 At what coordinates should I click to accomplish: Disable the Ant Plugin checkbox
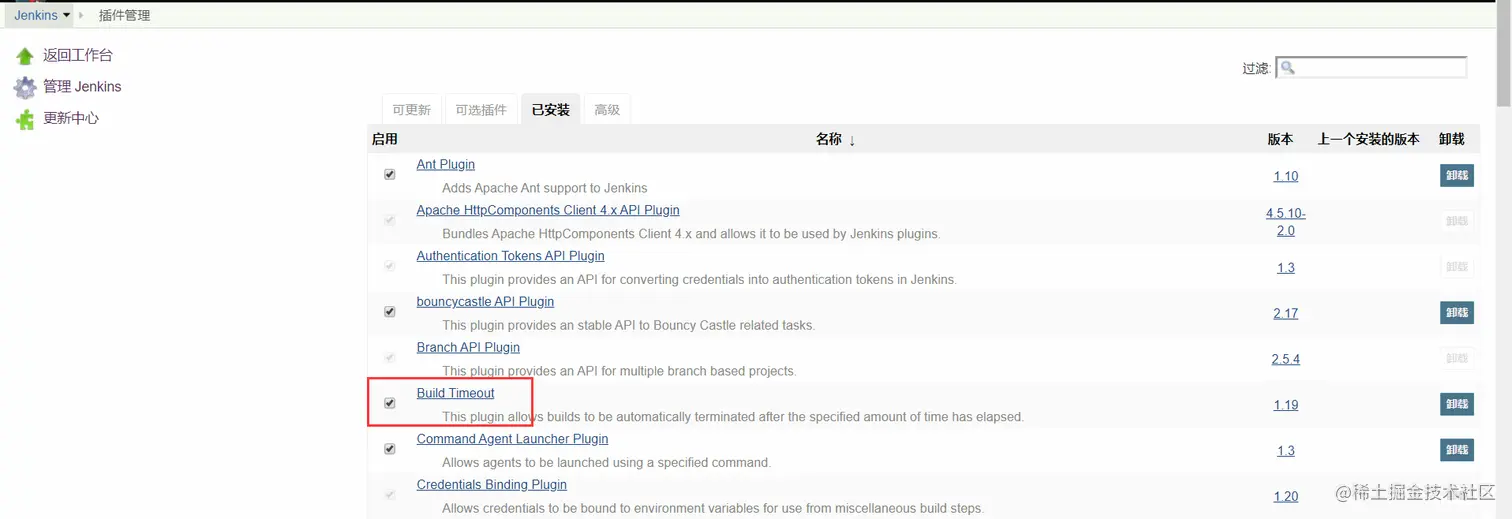(390, 174)
